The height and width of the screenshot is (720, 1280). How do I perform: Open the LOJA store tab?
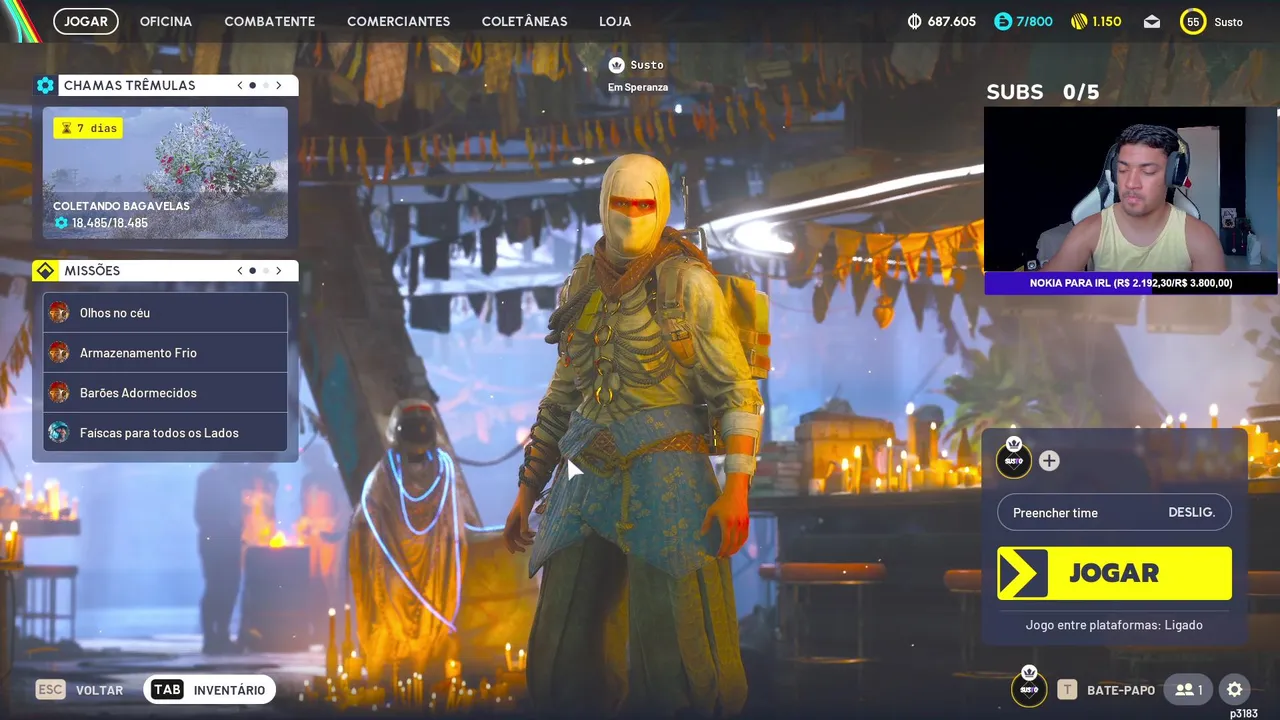(615, 21)
